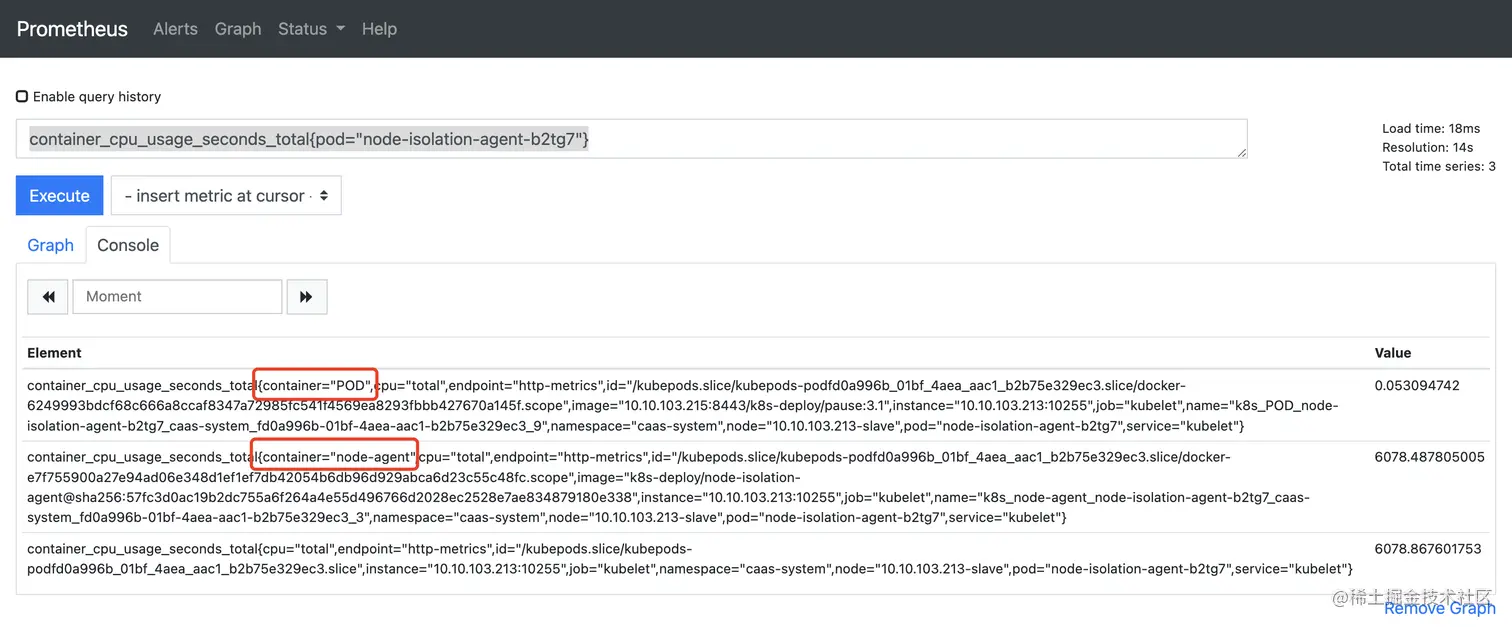Click the Resolution: 14s text

tap(1428, 147)
